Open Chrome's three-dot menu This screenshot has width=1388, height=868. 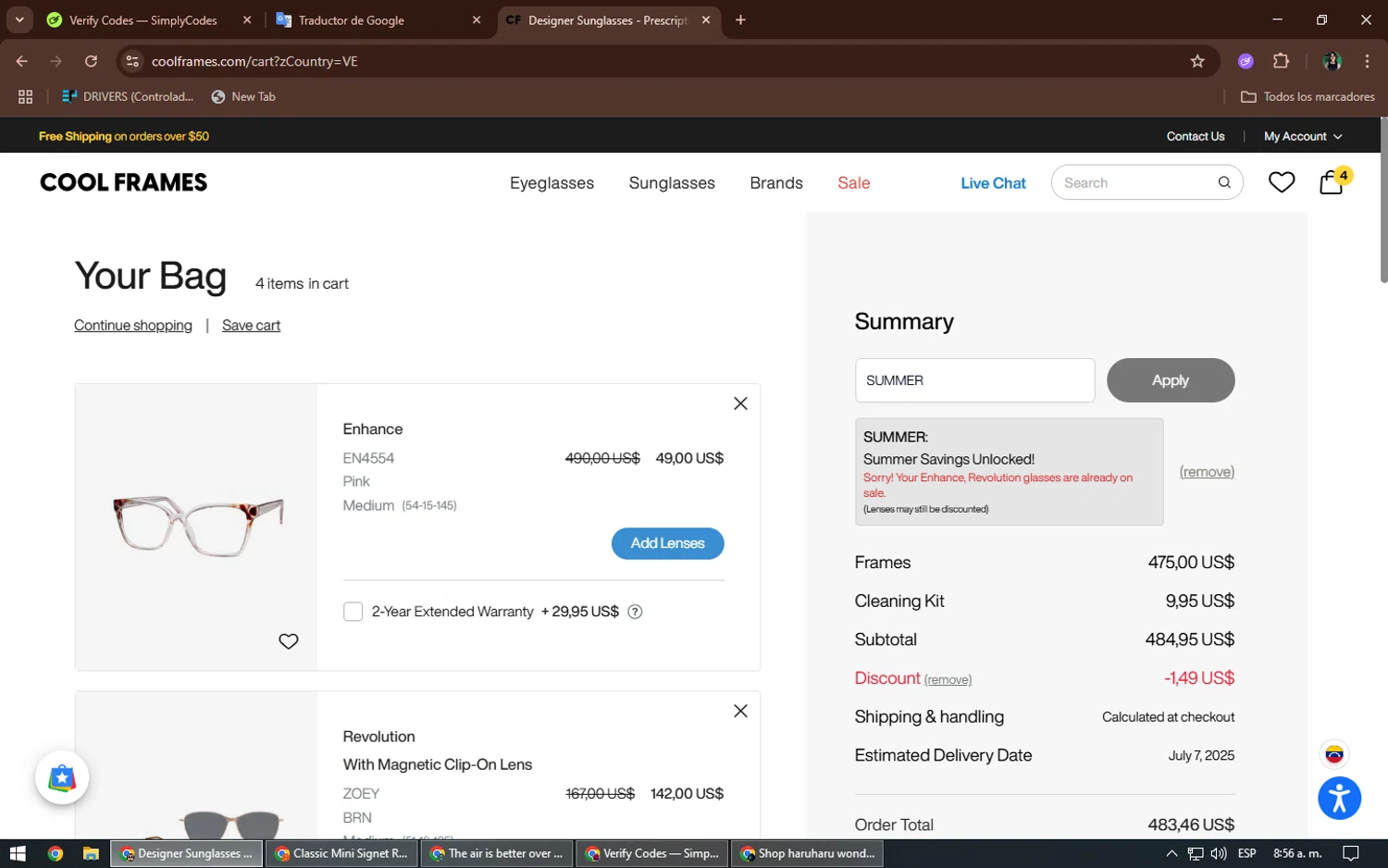click(1367, 61)
